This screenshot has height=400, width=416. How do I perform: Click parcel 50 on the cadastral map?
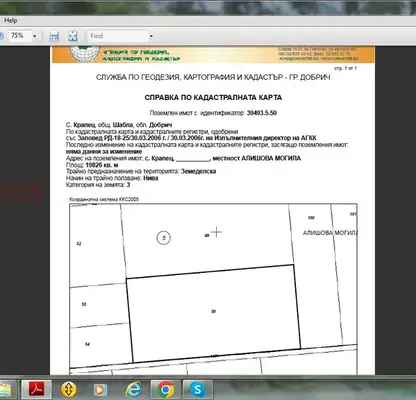point(213,312)
